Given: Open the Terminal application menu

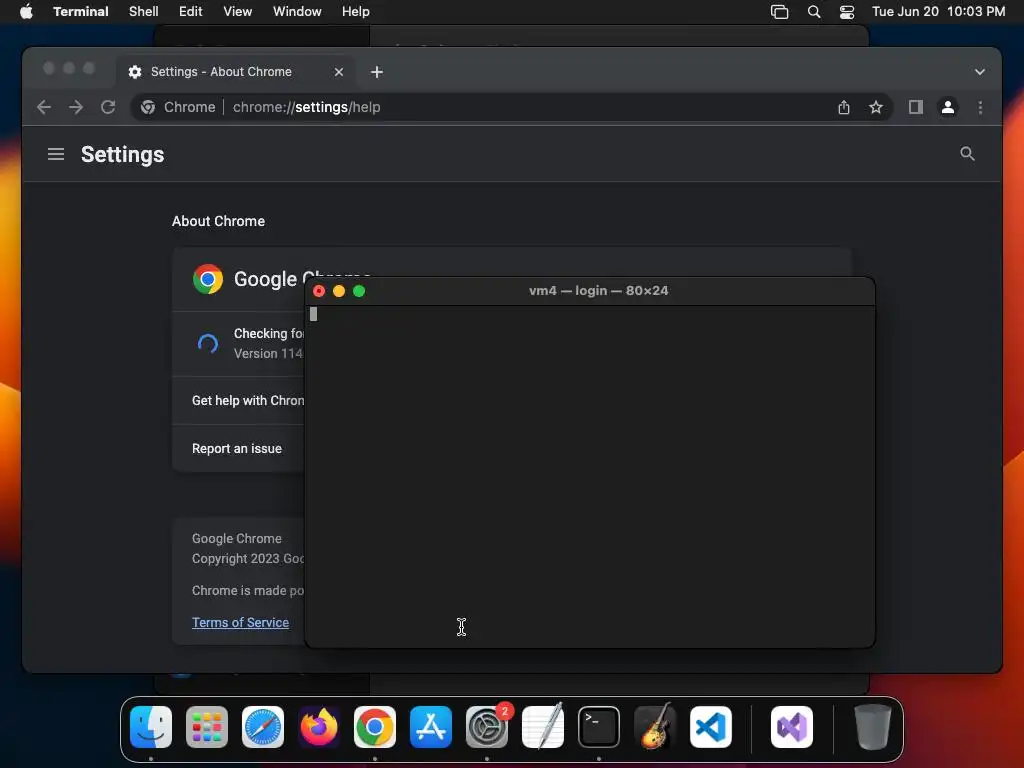Looking at the screenshot, I should pos(81,12).
